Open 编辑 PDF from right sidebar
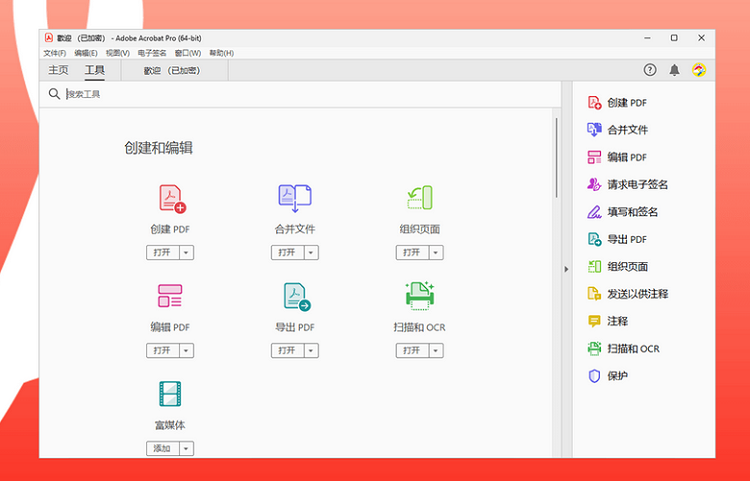Viewport: 750px width, 481px height. 617,157
